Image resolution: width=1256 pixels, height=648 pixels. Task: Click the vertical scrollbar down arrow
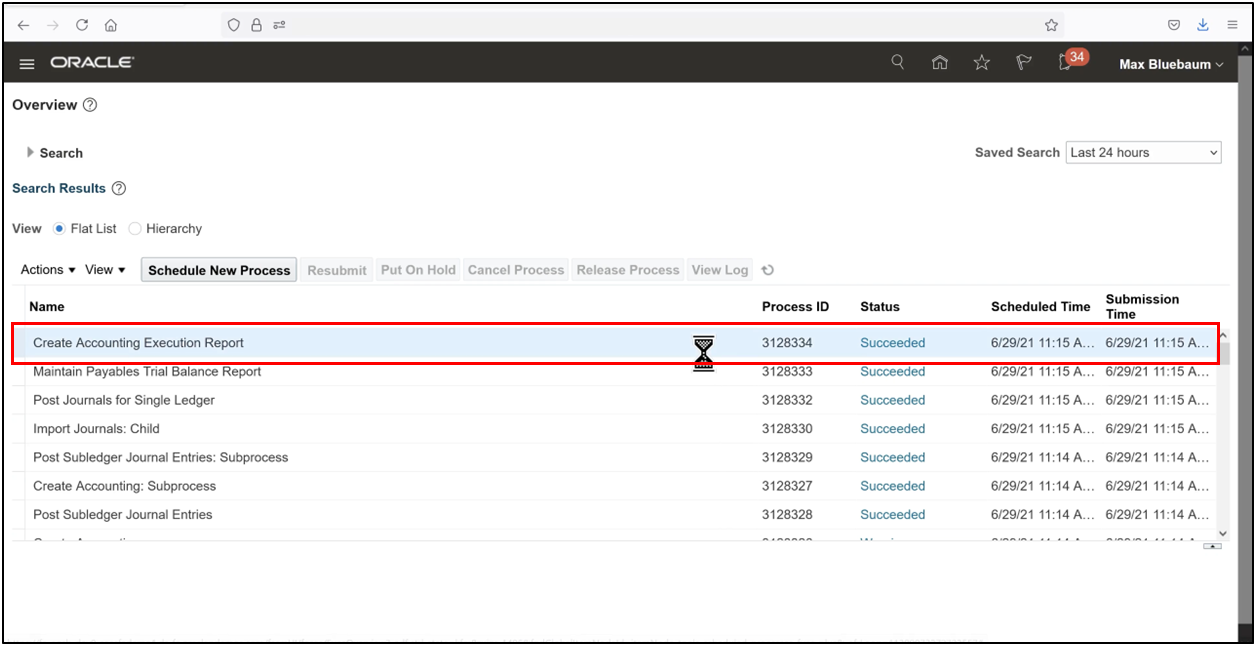click(1222, 533)
